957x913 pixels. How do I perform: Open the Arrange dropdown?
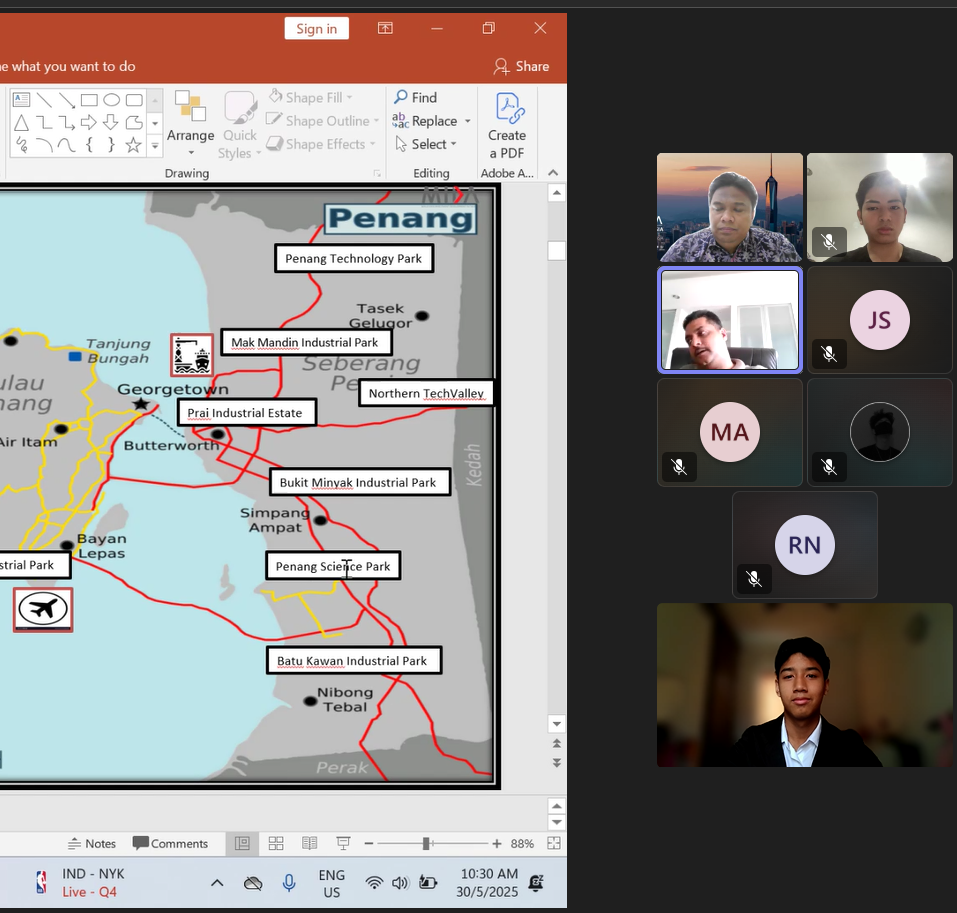[190, 124]
